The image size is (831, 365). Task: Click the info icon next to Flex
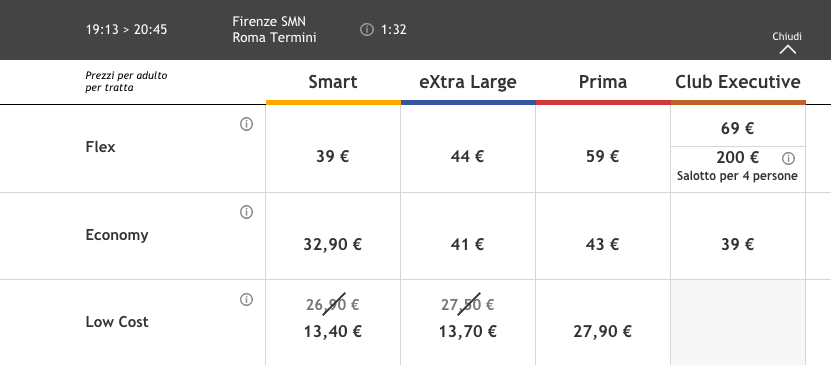pos(246,124)
